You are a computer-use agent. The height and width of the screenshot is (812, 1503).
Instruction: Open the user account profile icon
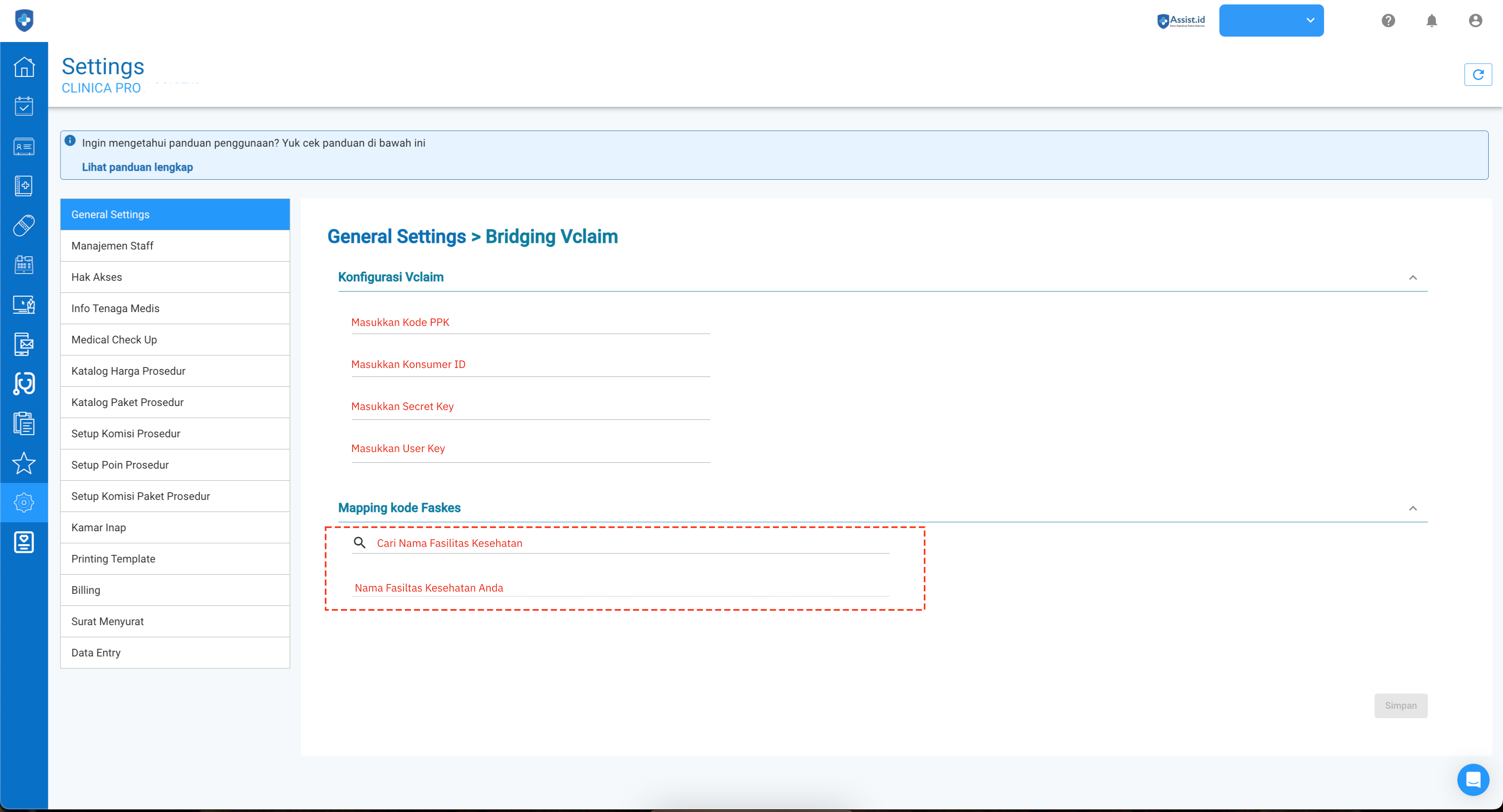1475,21
